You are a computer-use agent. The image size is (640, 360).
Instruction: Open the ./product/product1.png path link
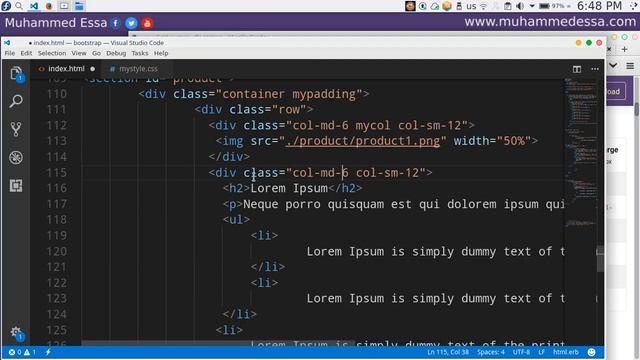362,141
